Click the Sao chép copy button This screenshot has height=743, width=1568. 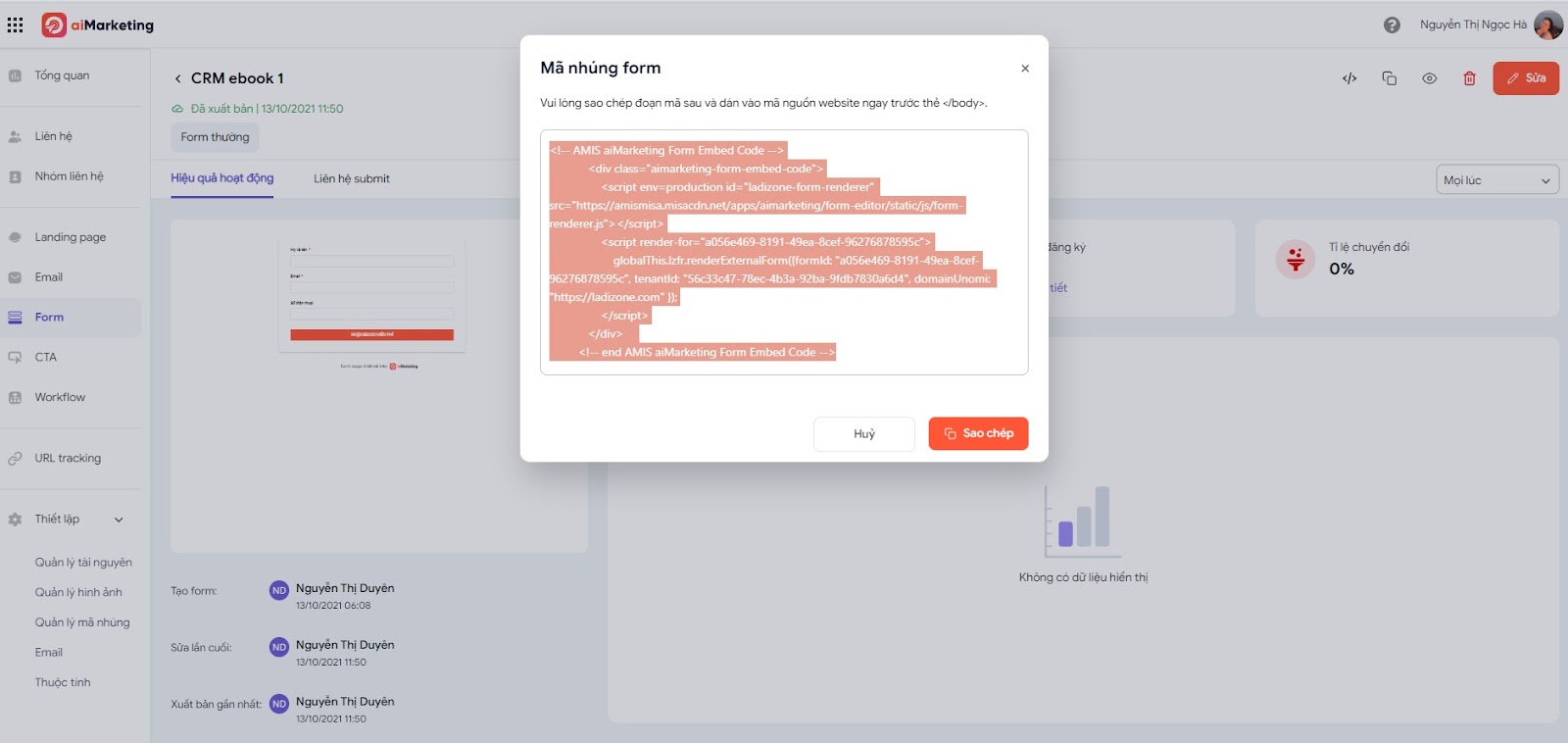pyautogui.click(x=978, y=433)
